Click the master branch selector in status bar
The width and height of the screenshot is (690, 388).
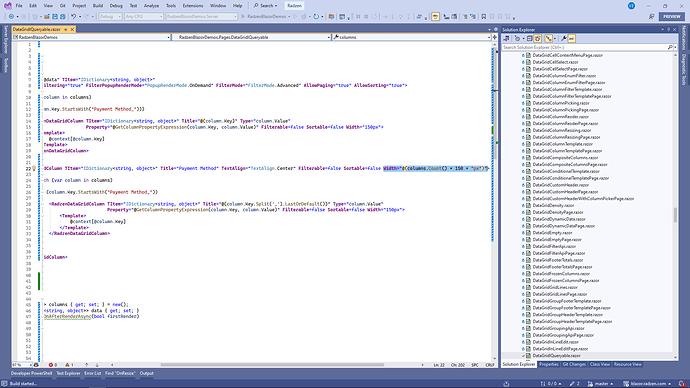pos(601,384)
